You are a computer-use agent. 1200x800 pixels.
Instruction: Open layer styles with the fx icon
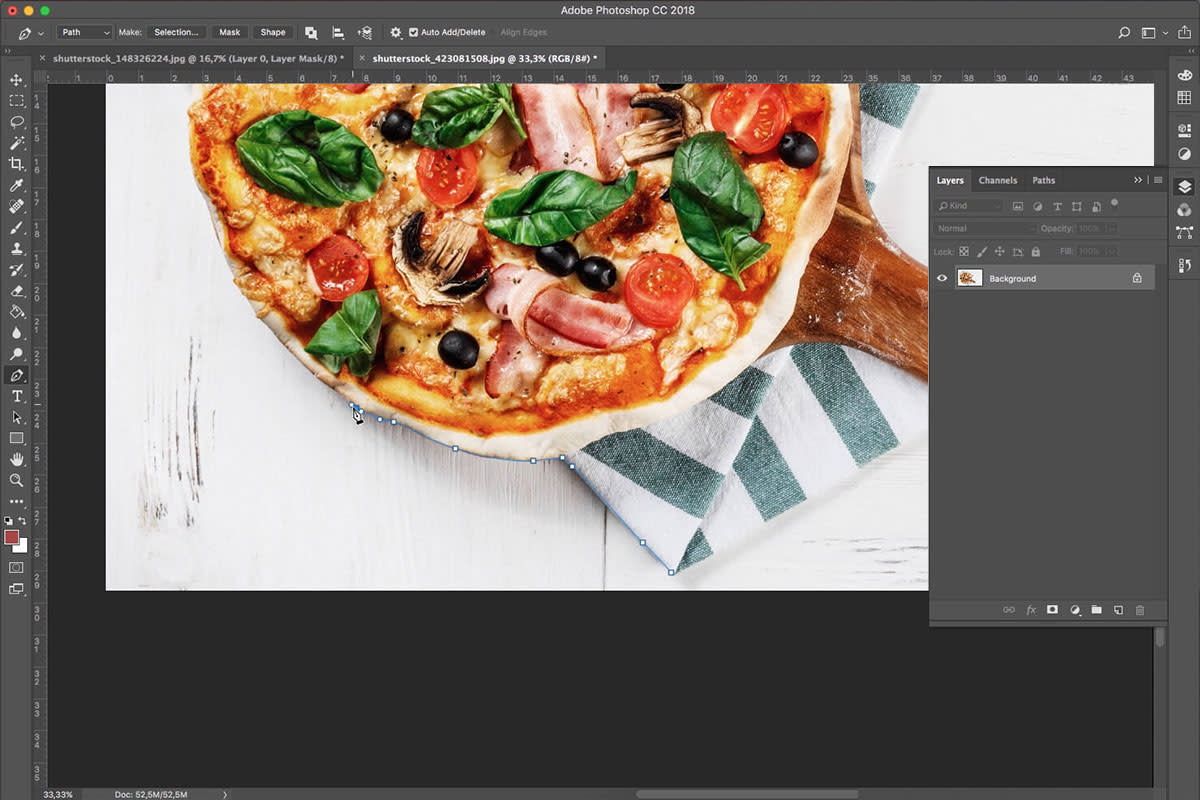pyautogui.click(x=1031, y=610)
